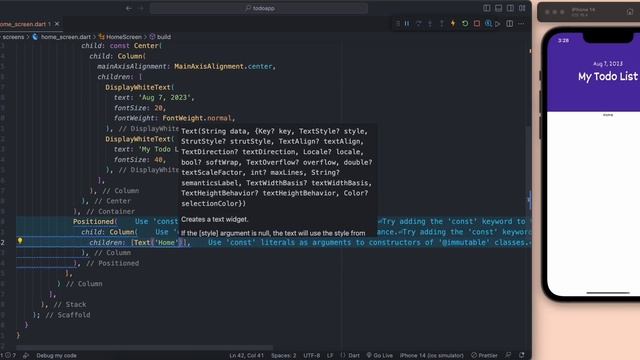This screenshot has width=640, height=360.
Task: Trigger Flutter hot reload lightning icon
Action: pyautogui.click(x=453, y=24)
